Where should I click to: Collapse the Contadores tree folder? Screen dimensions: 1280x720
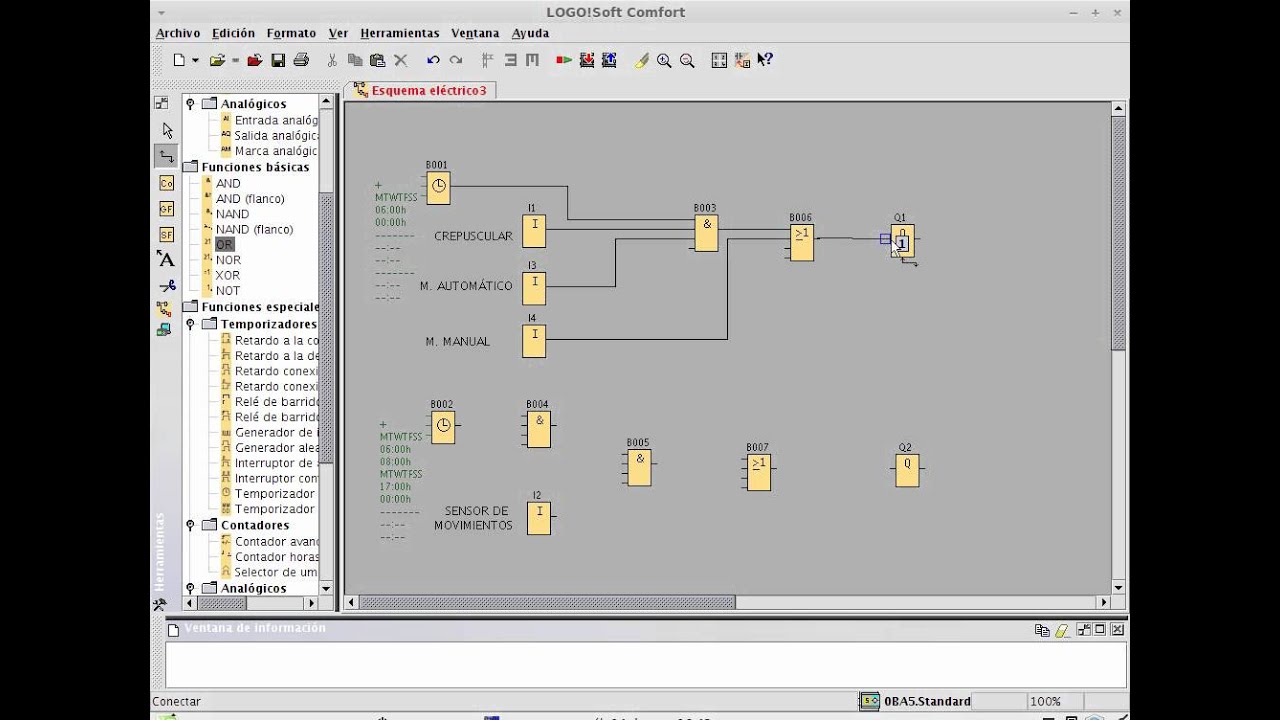point(190,525)
